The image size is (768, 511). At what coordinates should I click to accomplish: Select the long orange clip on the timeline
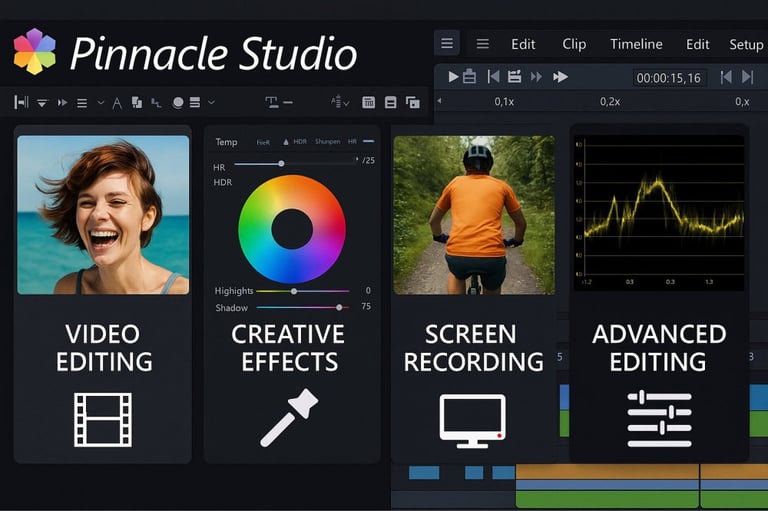[x=607, y=472]
